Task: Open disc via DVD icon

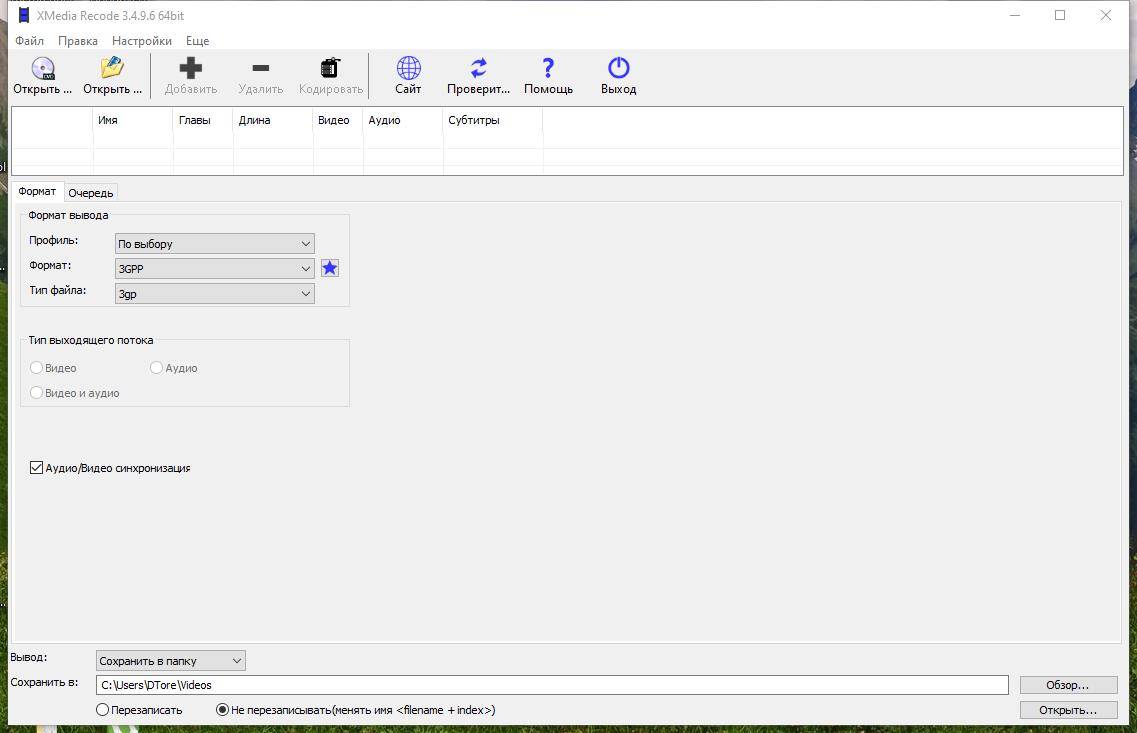Action: [x=43, y=68]
